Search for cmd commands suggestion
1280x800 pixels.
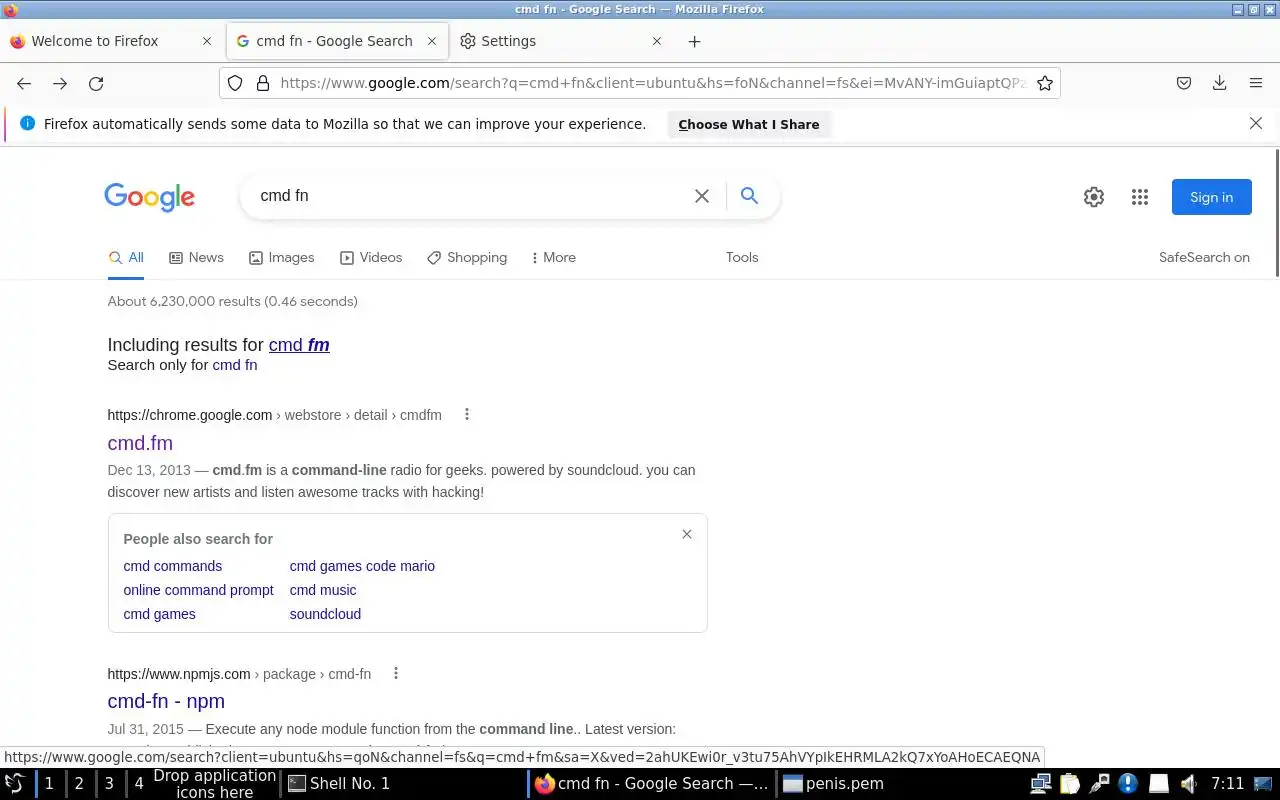[173, 566]
